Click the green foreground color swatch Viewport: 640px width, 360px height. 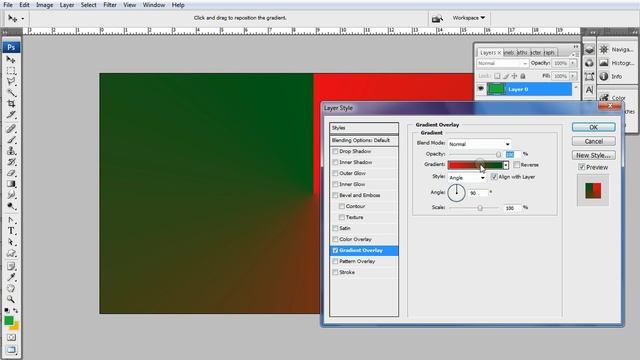[9, 321]
